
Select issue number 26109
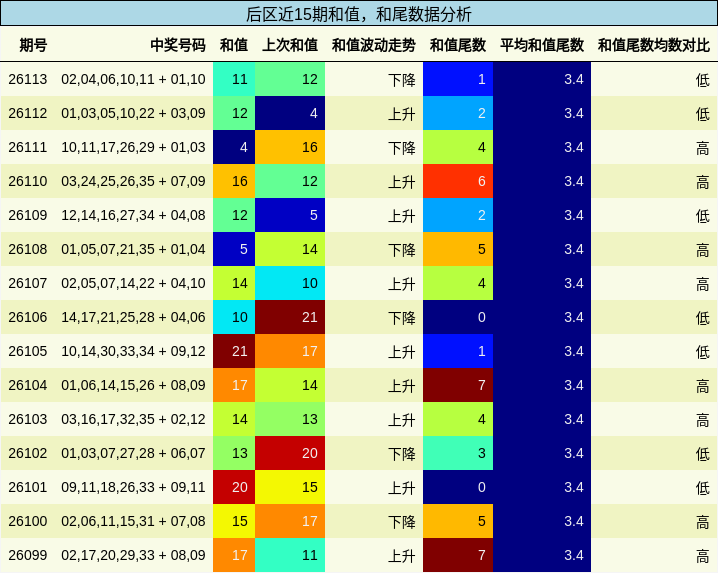coord(27,215)
